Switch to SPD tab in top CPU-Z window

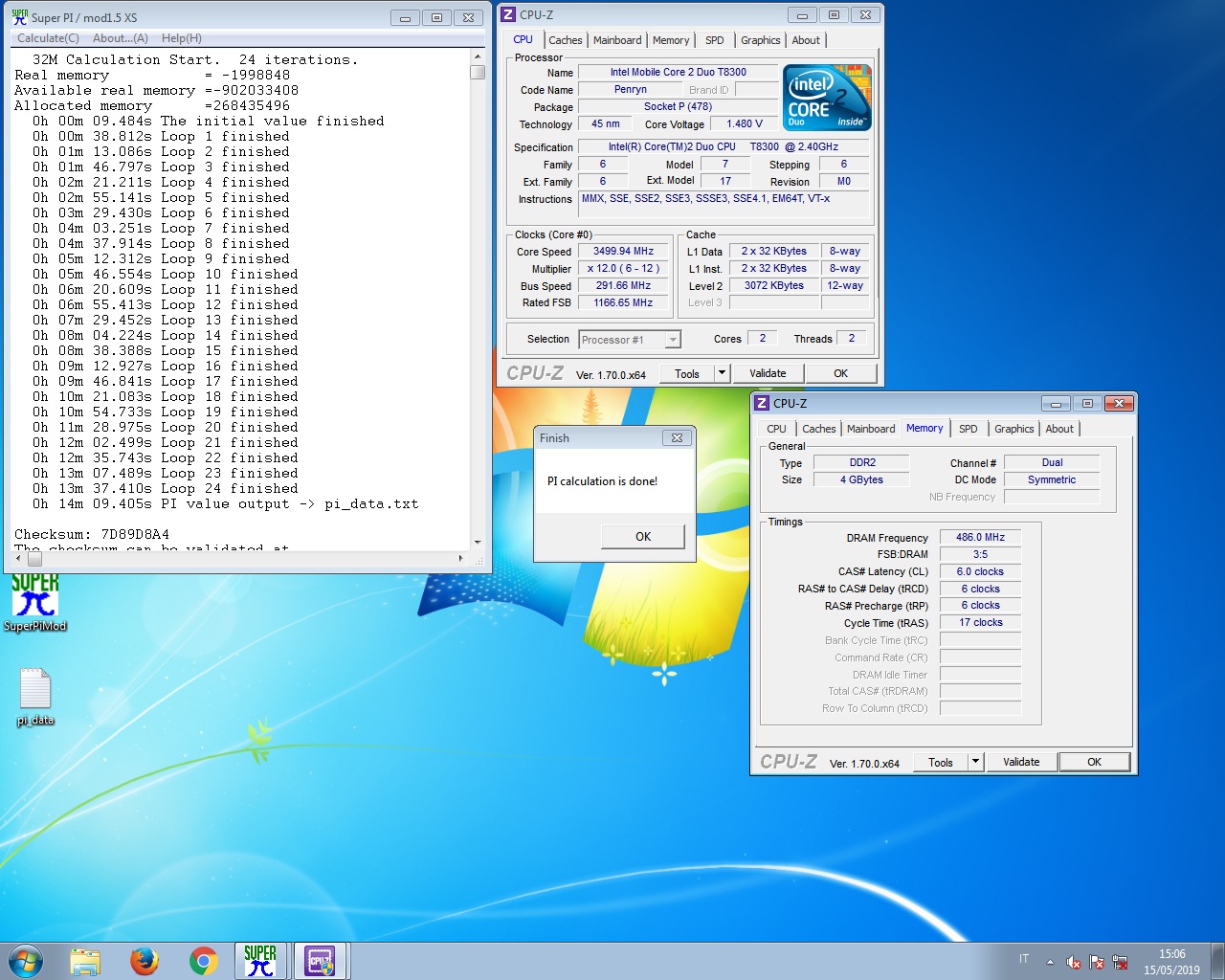(715, 40)
